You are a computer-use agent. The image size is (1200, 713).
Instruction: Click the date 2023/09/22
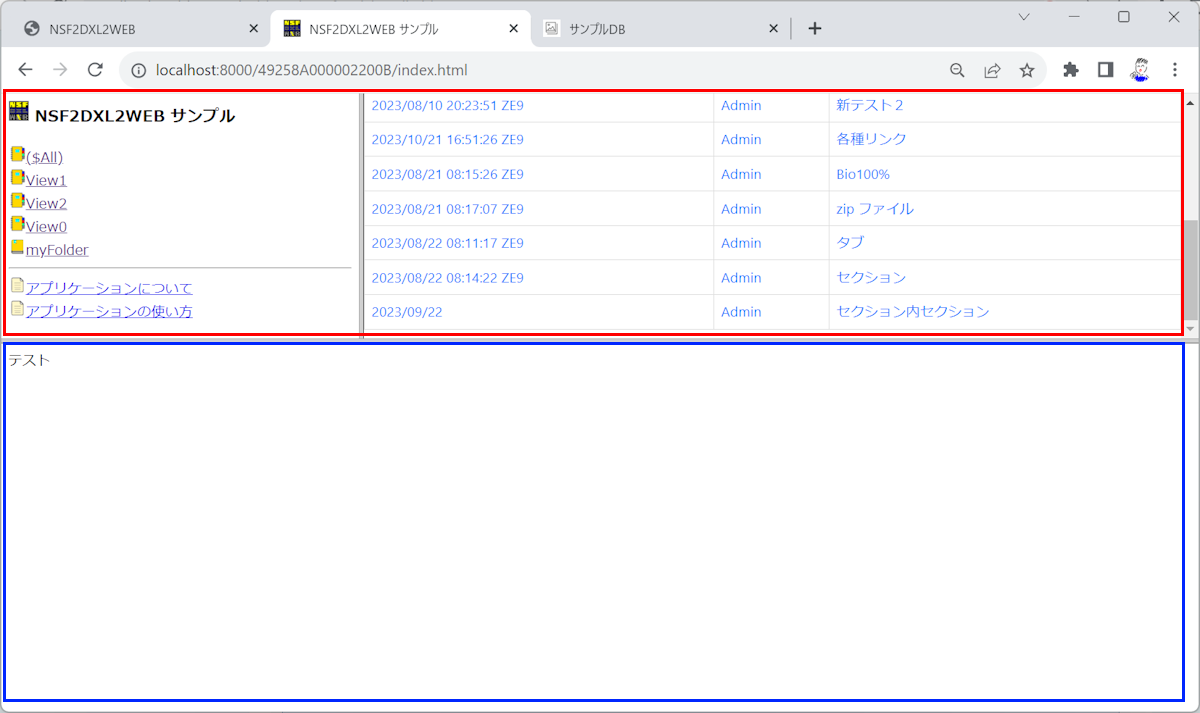click(407, 311)
